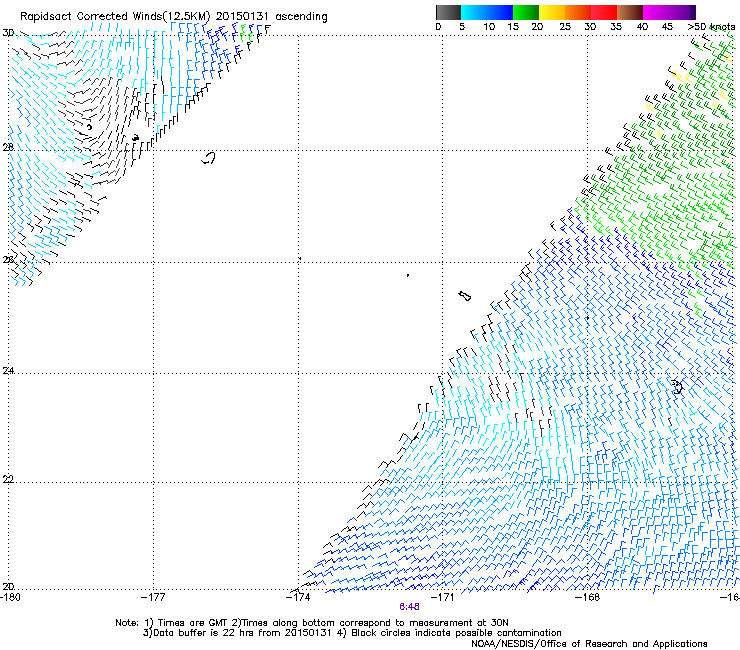
Task: Click the cyan 5-10 knots legend color
Action: coord(474,12)
